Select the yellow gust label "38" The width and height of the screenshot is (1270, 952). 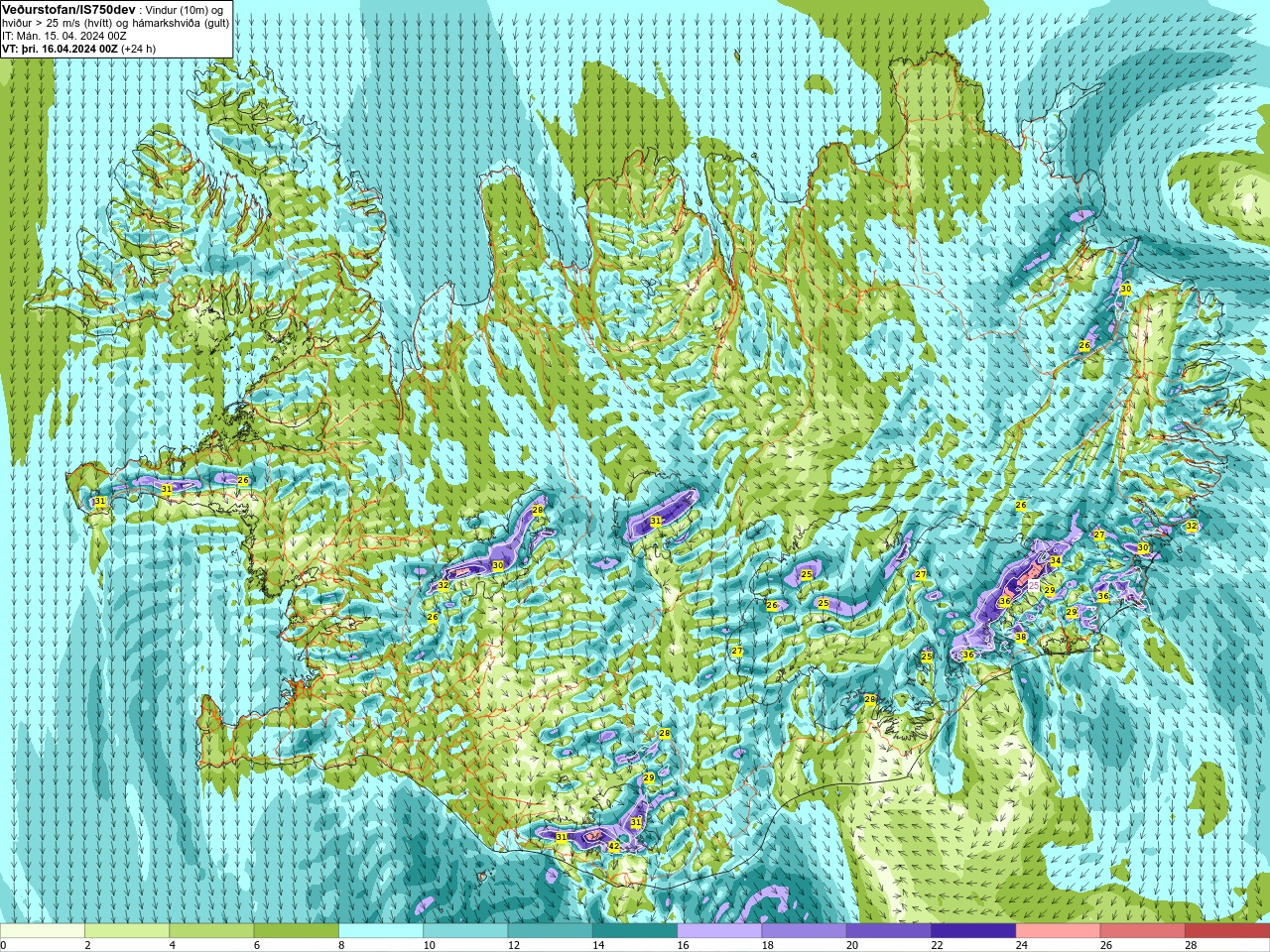pyautogui.click(x=1020, y=637)
